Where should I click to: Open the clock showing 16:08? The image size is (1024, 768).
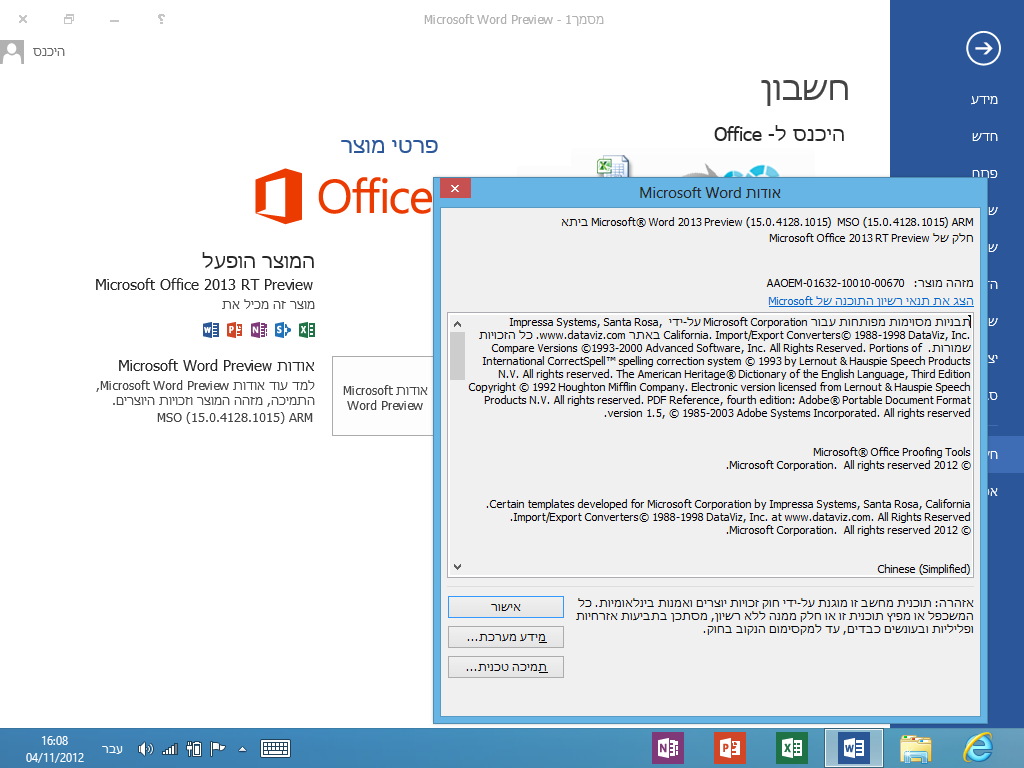point(55,749)
